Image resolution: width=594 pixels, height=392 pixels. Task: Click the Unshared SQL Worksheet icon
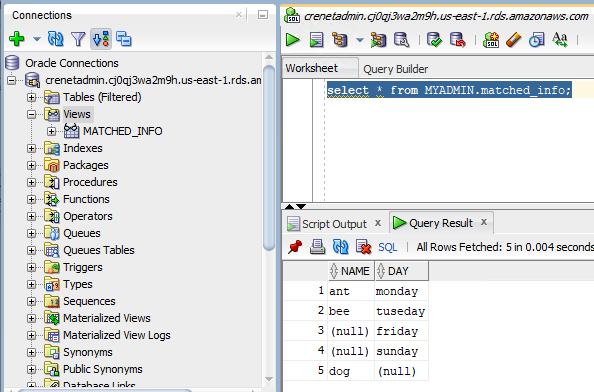point(491,39)
